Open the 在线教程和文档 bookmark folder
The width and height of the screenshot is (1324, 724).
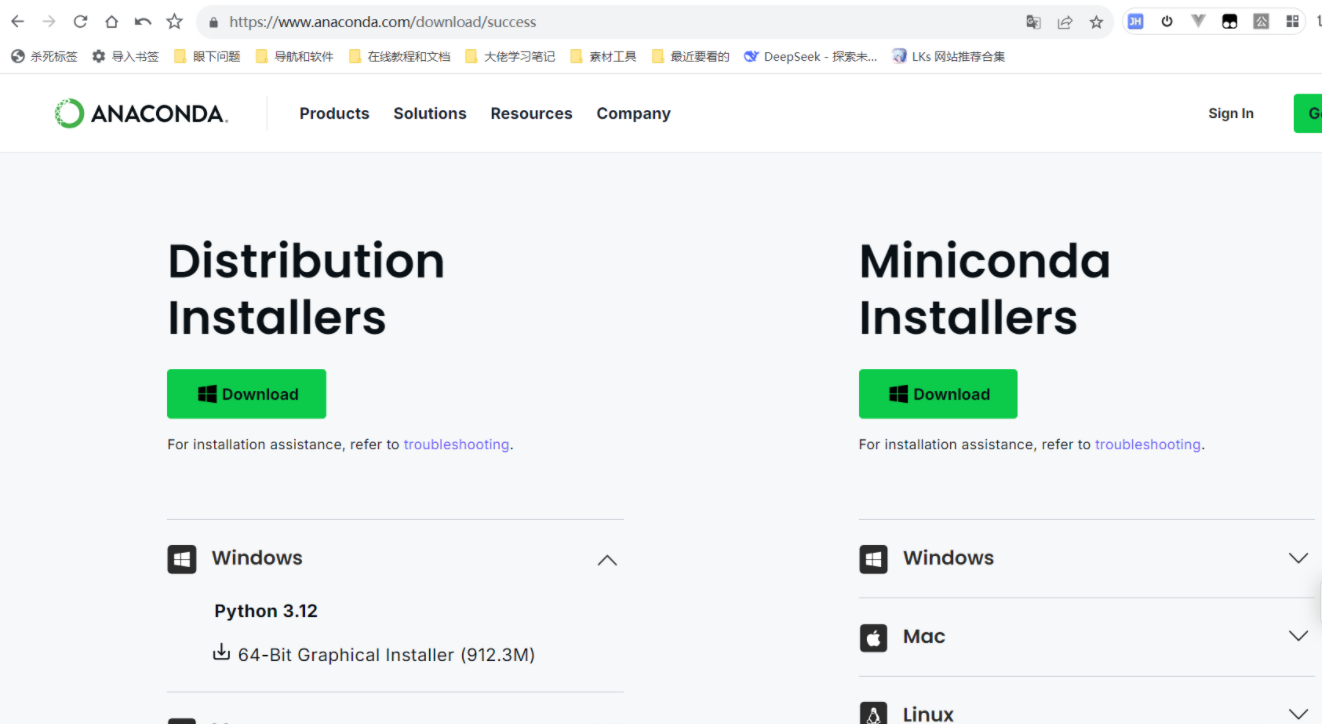pos(399,57)
